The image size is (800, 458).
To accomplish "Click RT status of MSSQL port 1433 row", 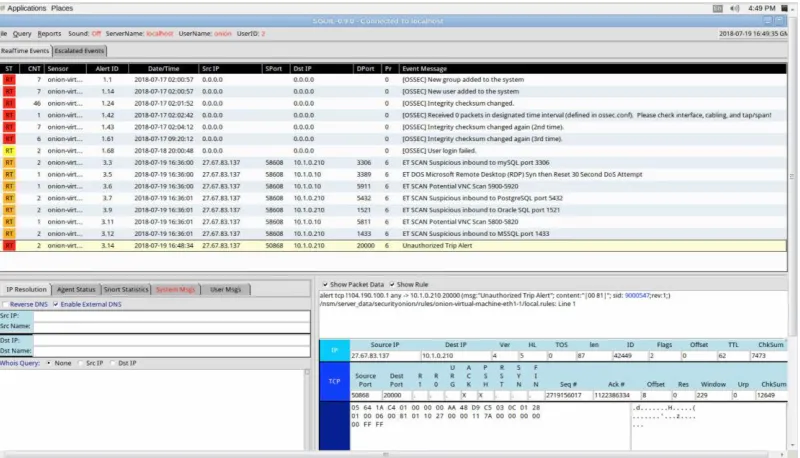I will (9, 234).
